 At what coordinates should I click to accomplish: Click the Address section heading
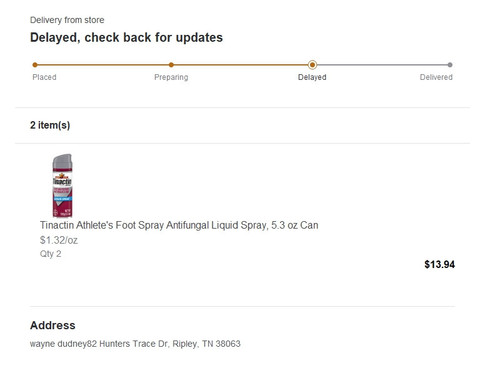click(x=53, y=325)
